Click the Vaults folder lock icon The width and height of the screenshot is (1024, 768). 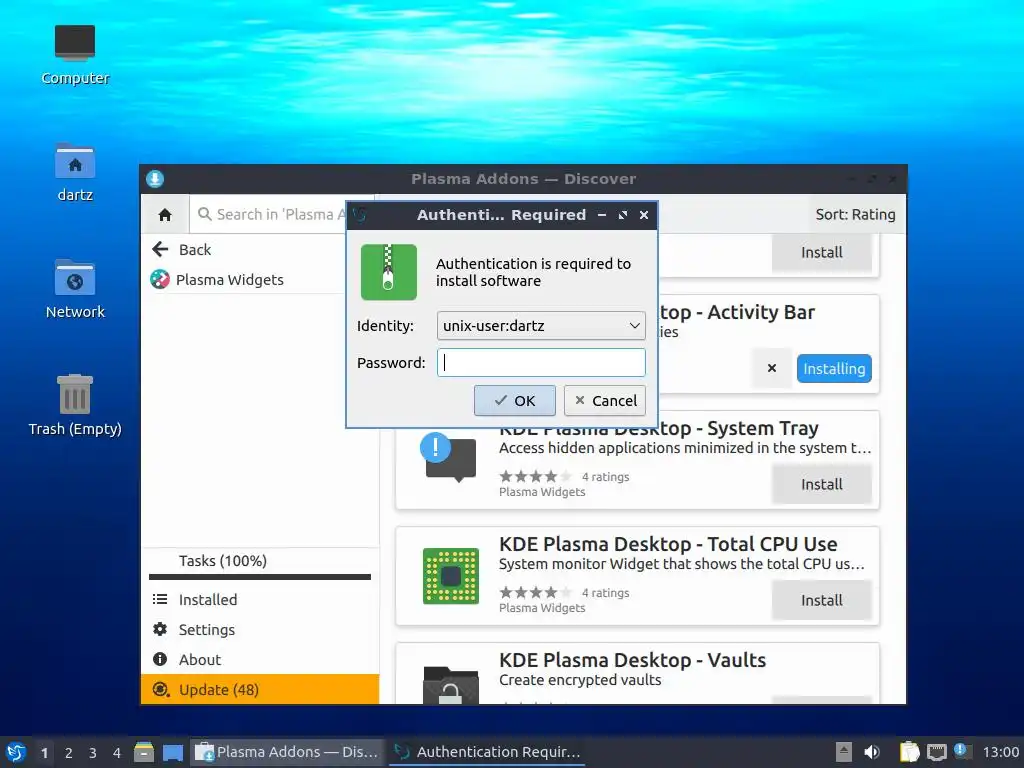(451, 684)
